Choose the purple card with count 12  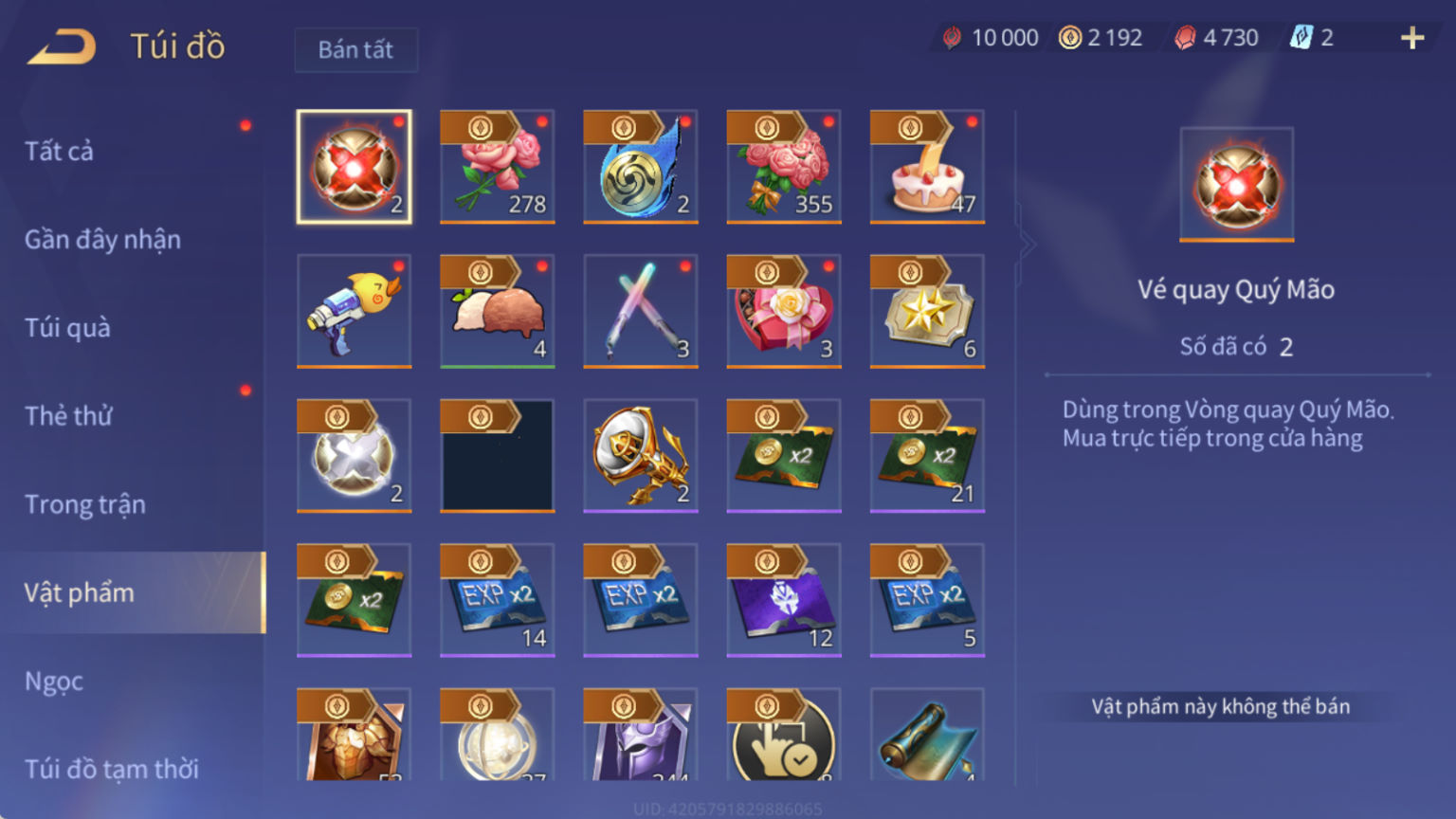(x=784, y=600)
